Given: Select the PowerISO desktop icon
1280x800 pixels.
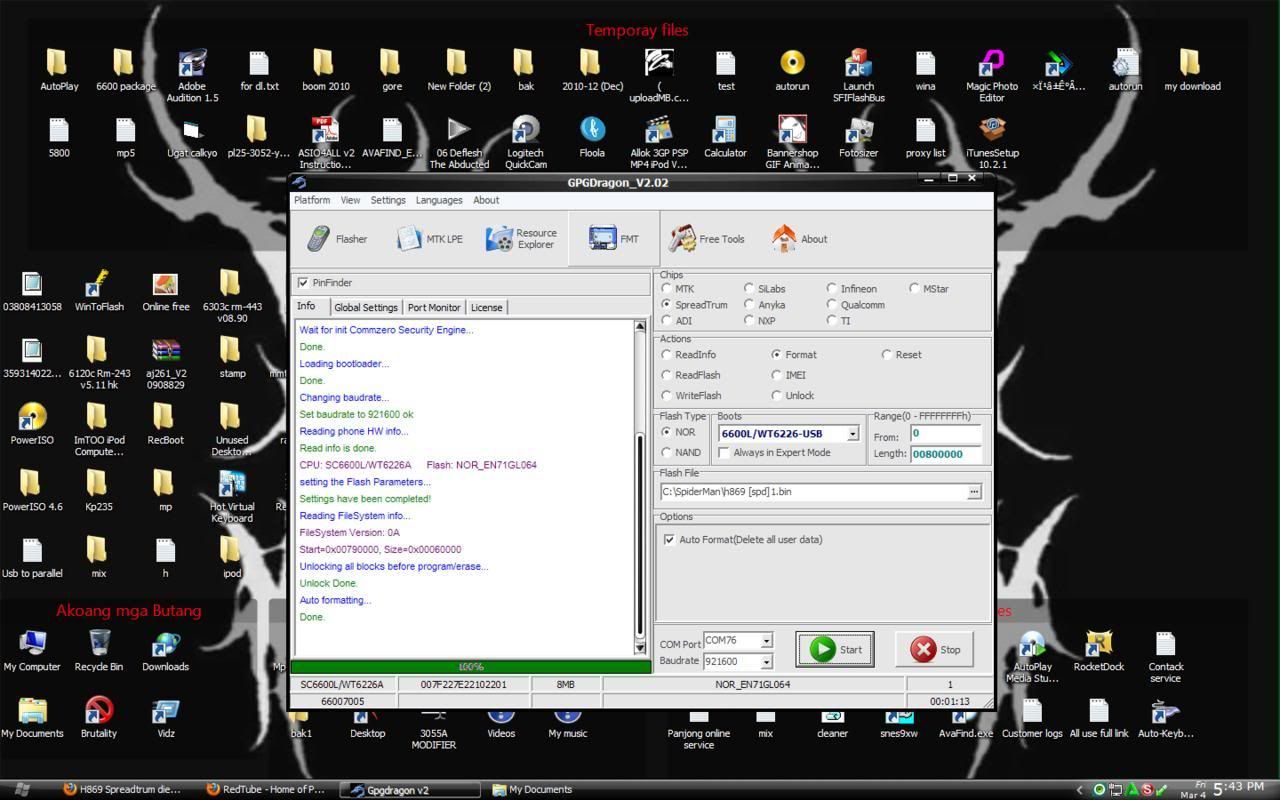Looking at the screenshot, I should click(32, 424).
